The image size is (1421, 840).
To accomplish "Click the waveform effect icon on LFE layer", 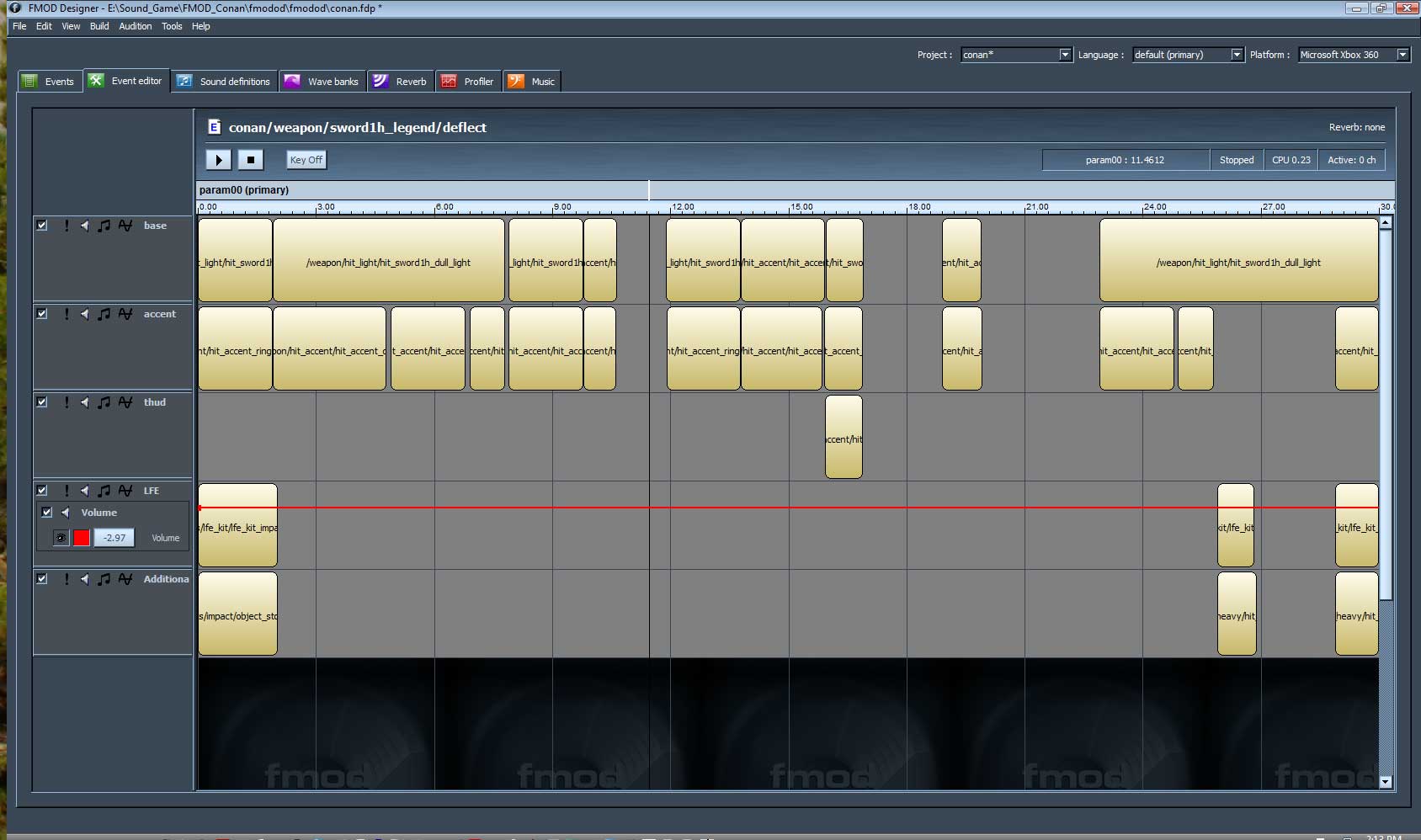I will [x=125, y=491].
